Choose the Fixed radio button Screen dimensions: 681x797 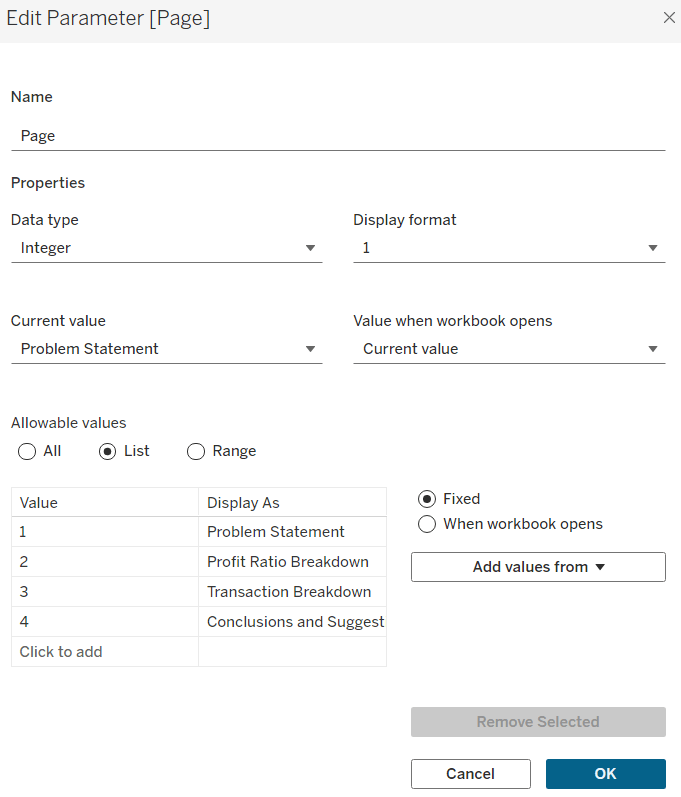point(427,499)
